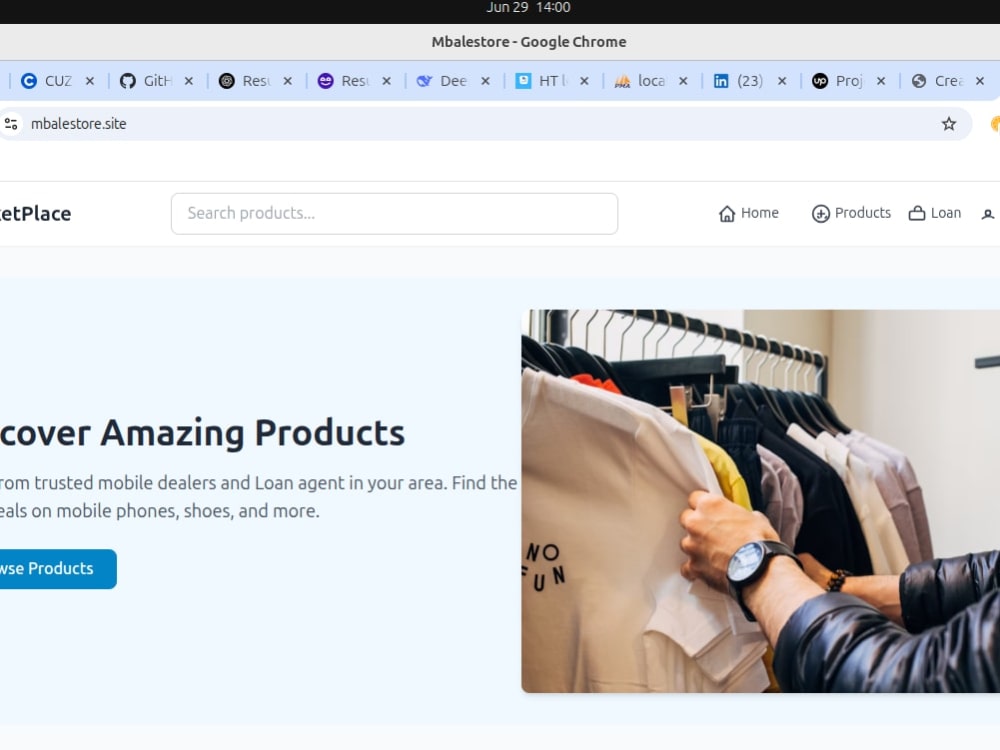Click the clothing rack hero image
This screenshot has width=1000, height=750.
point(760,501)
